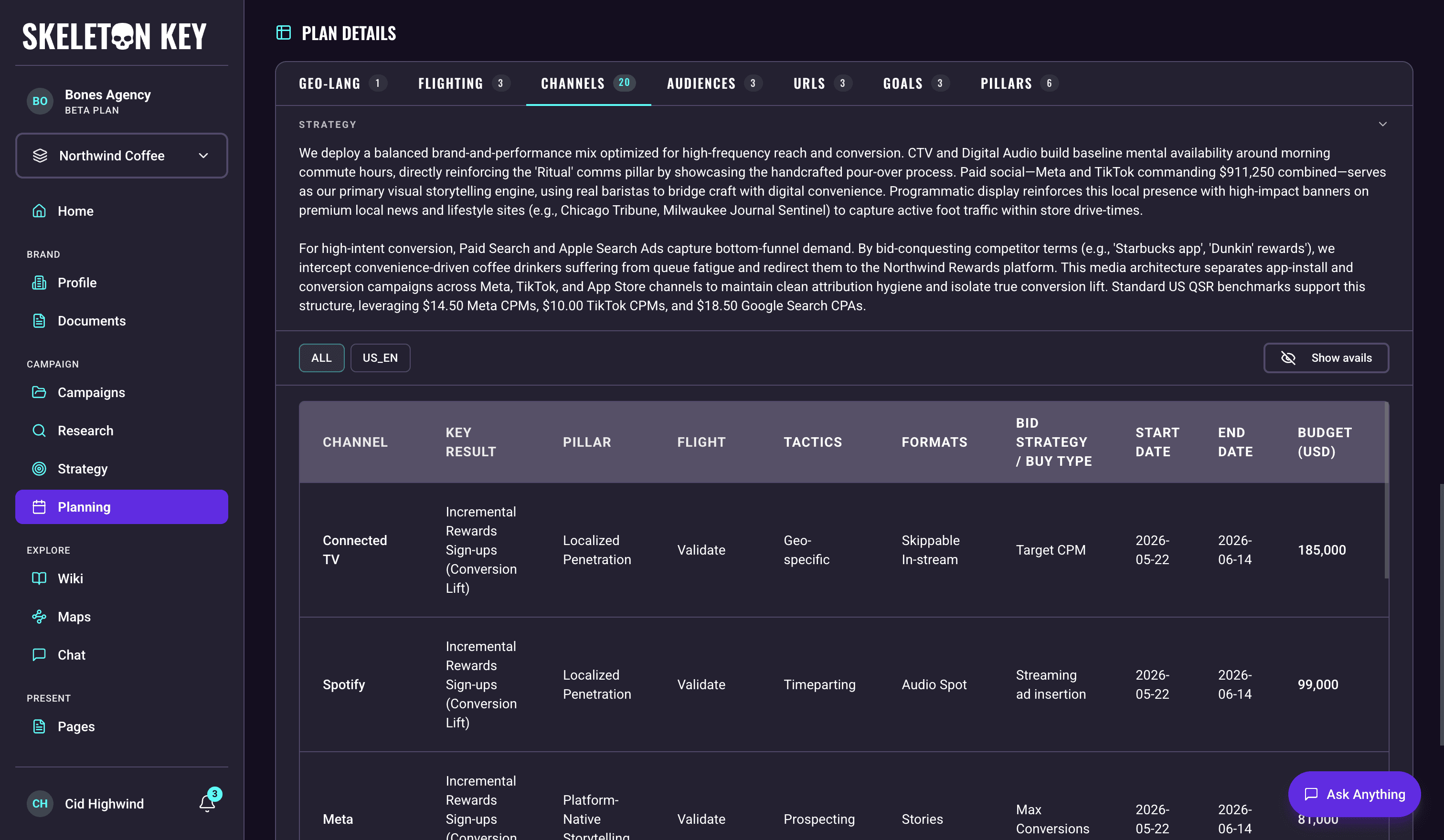The height and width of the screenshot is (840, 1444).
Task: Select the Channels tab
Action: (588, 84)
